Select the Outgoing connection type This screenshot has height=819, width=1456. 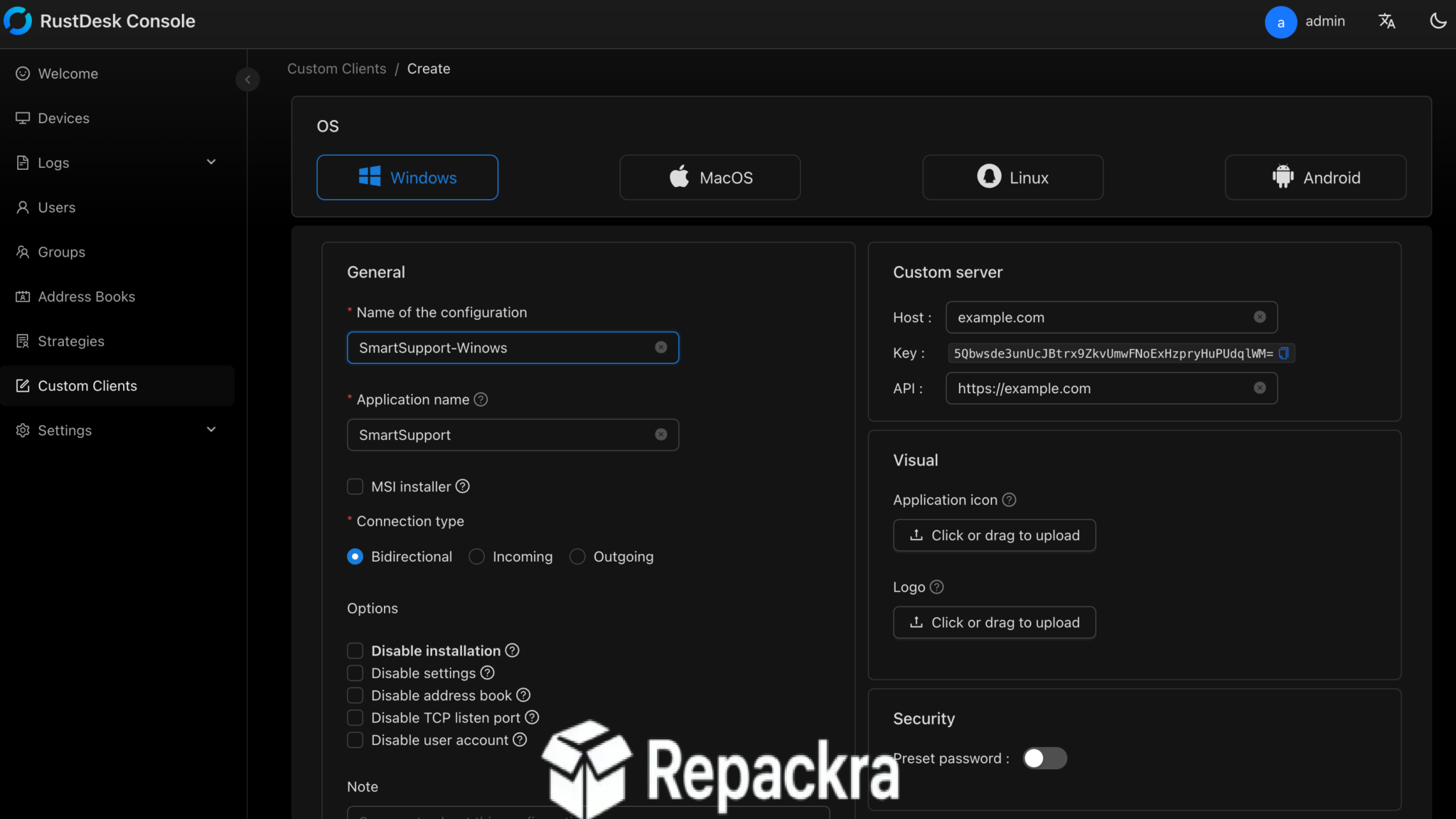tap(577, 557)
